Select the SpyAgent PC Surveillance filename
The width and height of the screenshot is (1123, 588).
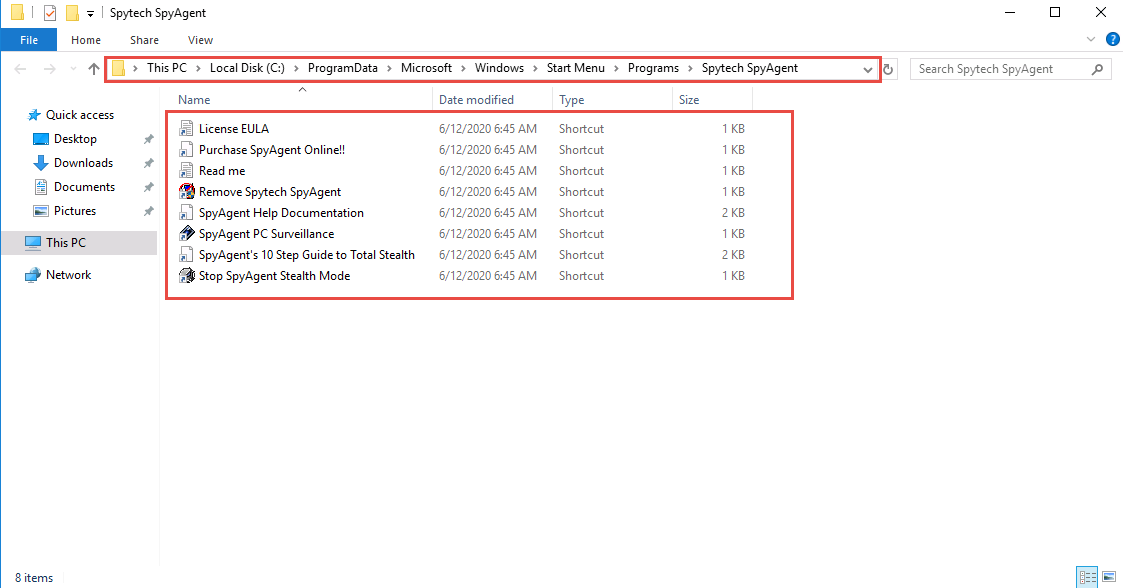point(266,233)
